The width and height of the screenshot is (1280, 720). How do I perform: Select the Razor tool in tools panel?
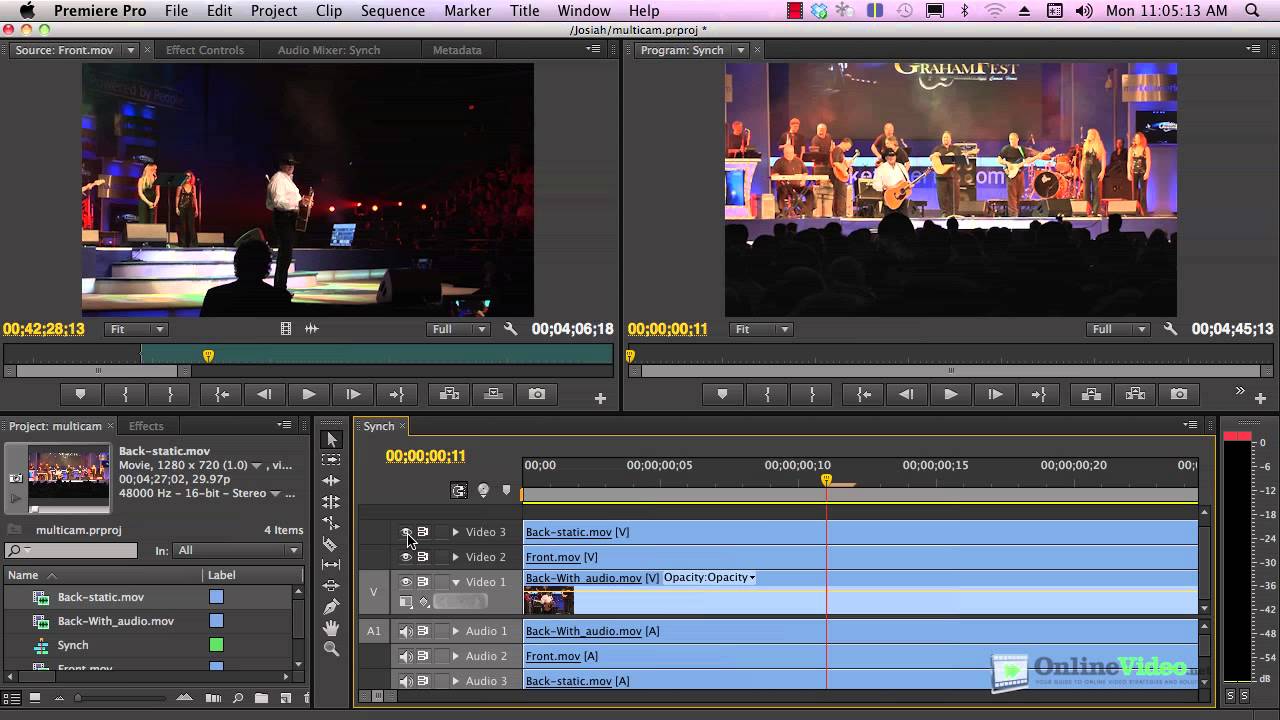[x=331, y=544]
